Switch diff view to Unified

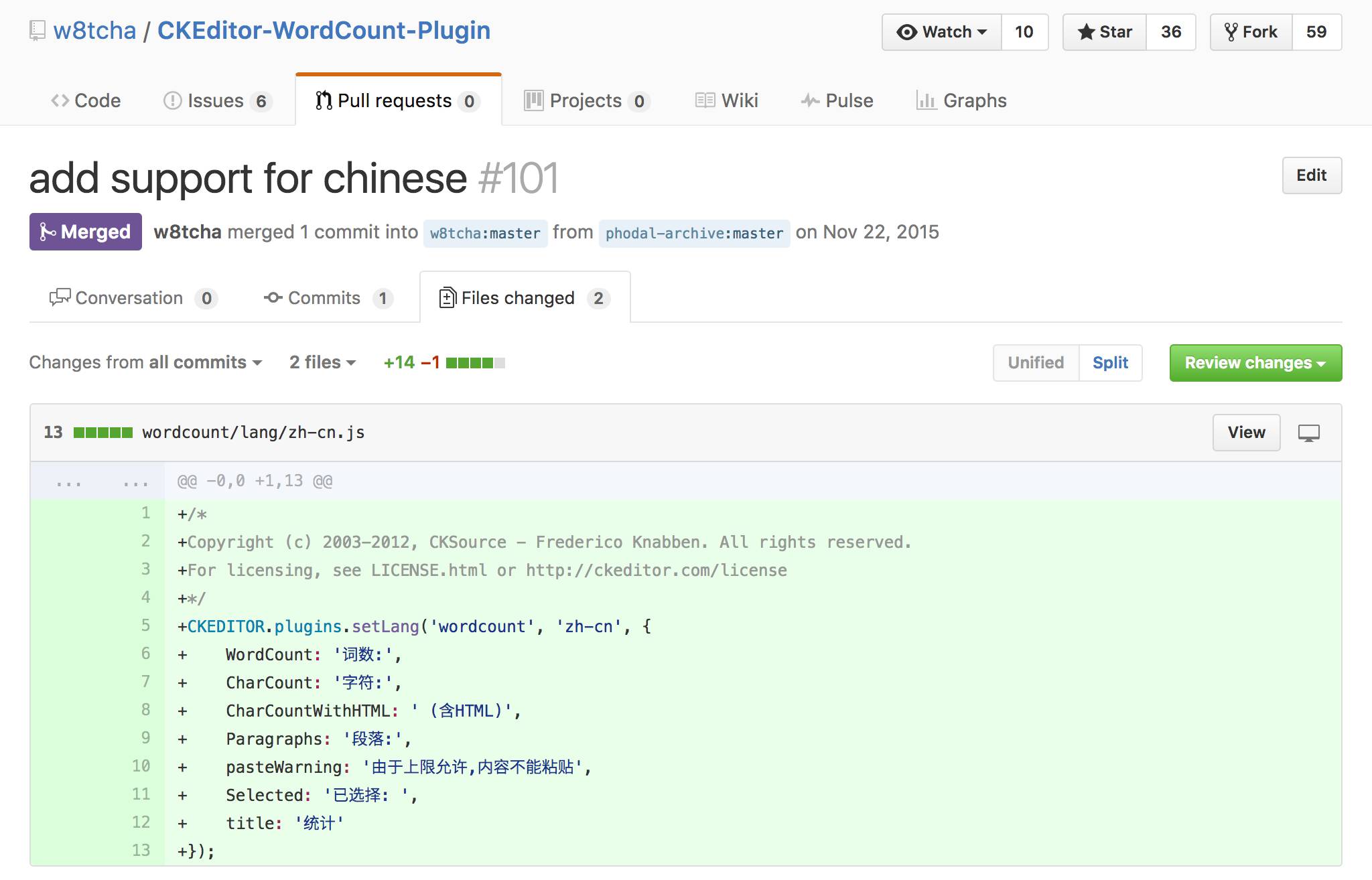(1036, 363)
